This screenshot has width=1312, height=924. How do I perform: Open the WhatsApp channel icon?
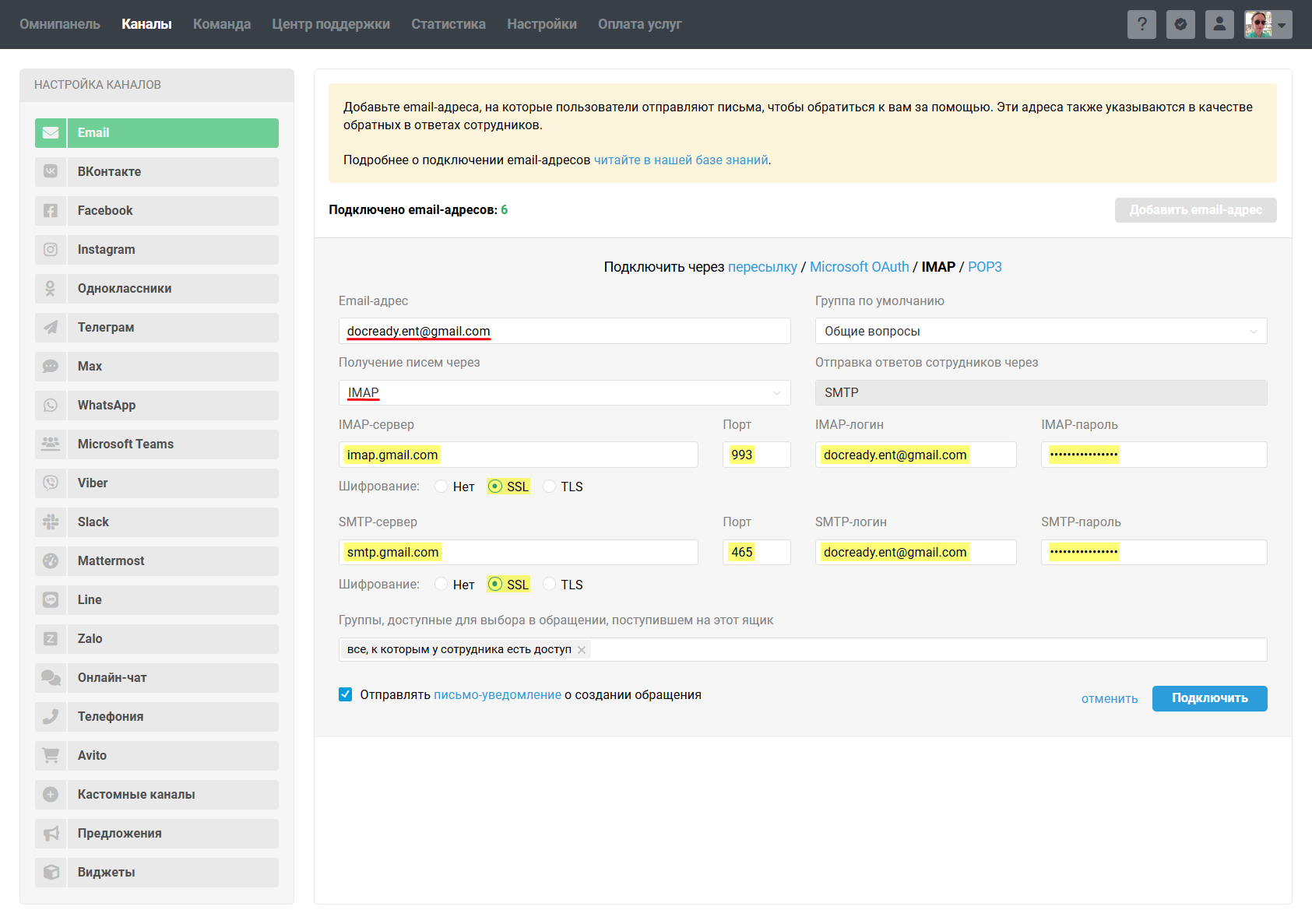(x=51, y=406)
